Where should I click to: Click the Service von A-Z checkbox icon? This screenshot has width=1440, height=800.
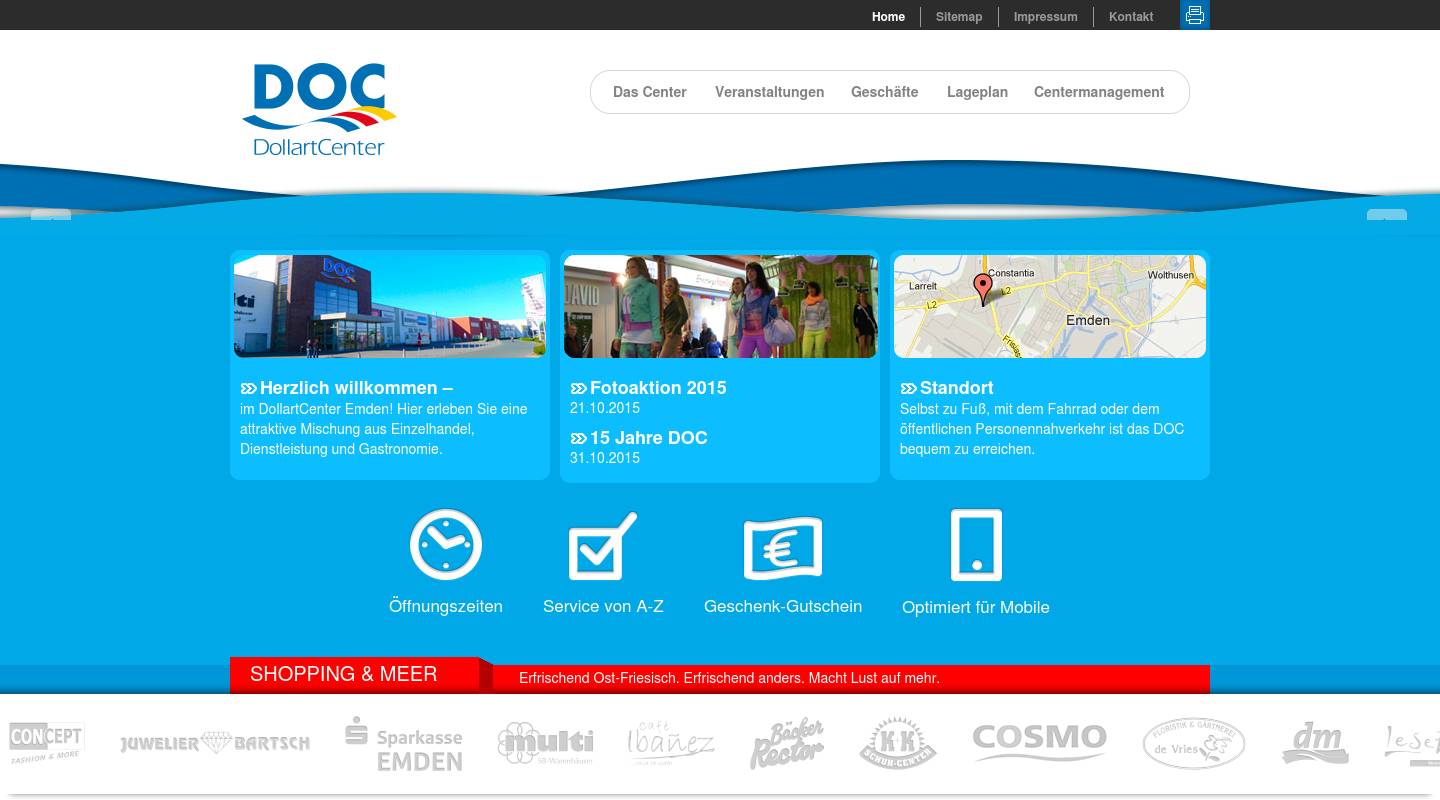[x=602, y=546]
